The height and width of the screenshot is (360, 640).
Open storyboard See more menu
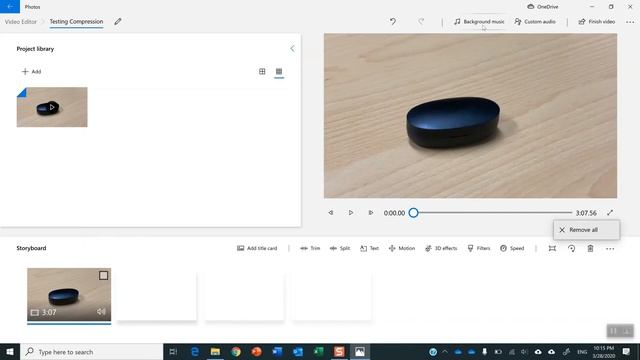coord(610,248)
